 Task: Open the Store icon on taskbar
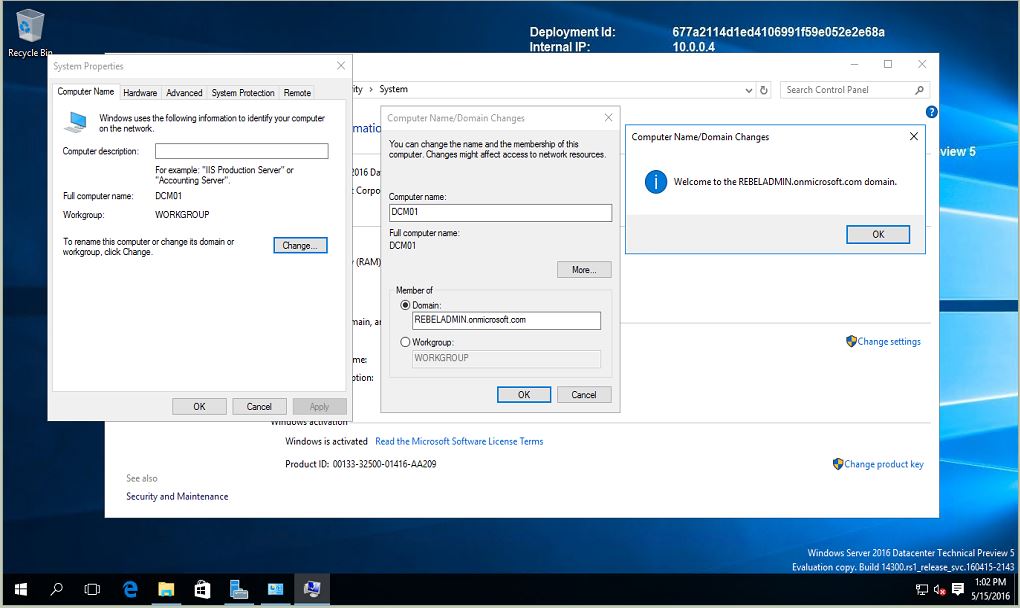pyautogui.click(x=202, y=589)
